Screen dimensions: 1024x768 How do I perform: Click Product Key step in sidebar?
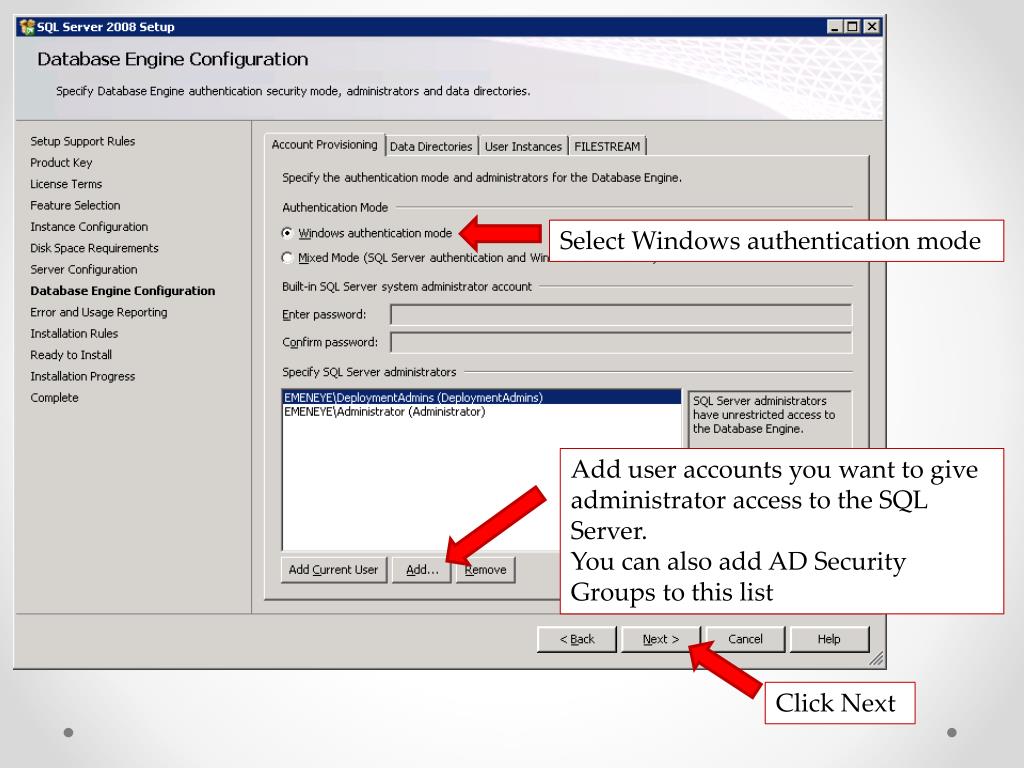pyautogui.click(x=61, y=163)
